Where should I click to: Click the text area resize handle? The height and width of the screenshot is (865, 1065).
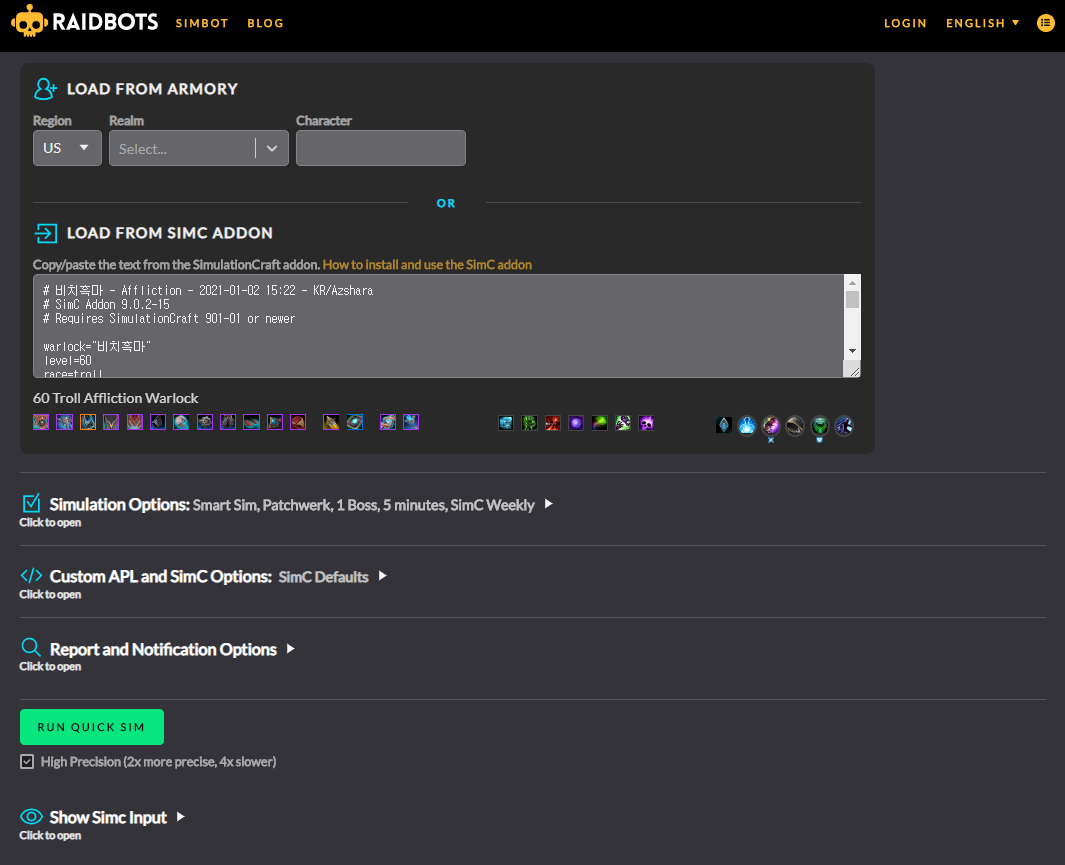point(854,370)
